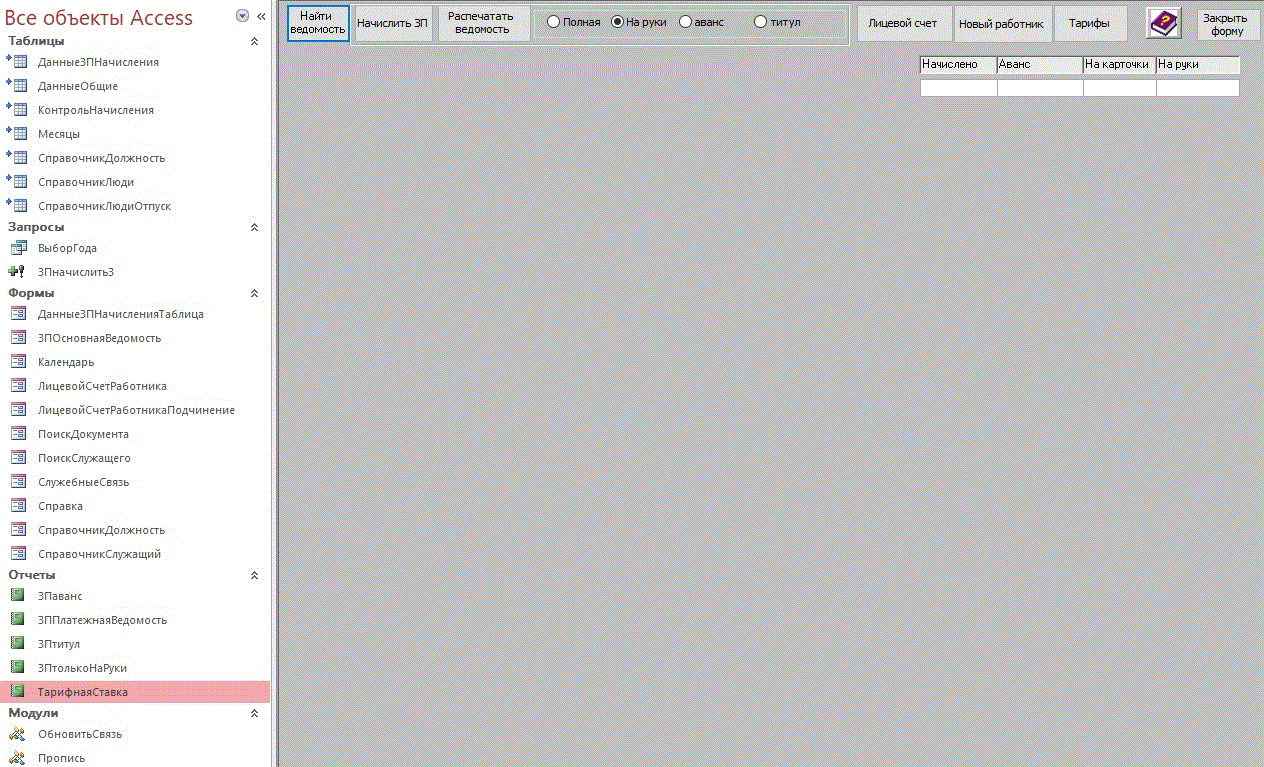Click the Закрыть форму button
The image size is (1264, 767).
1227,24
